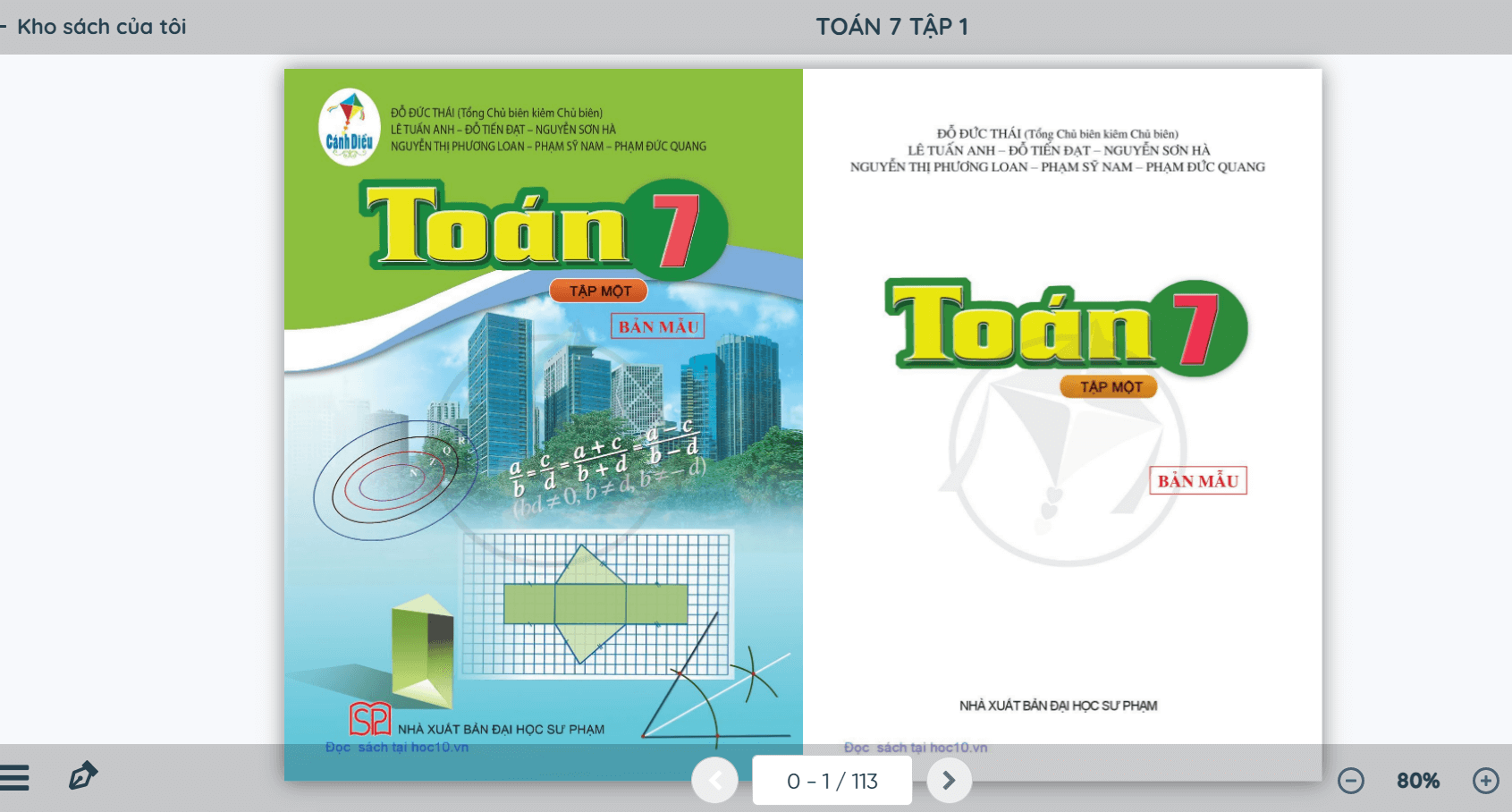Select the pen annotation tool
Viewport: 1512px width, 812px height.
tap(83, 776)
